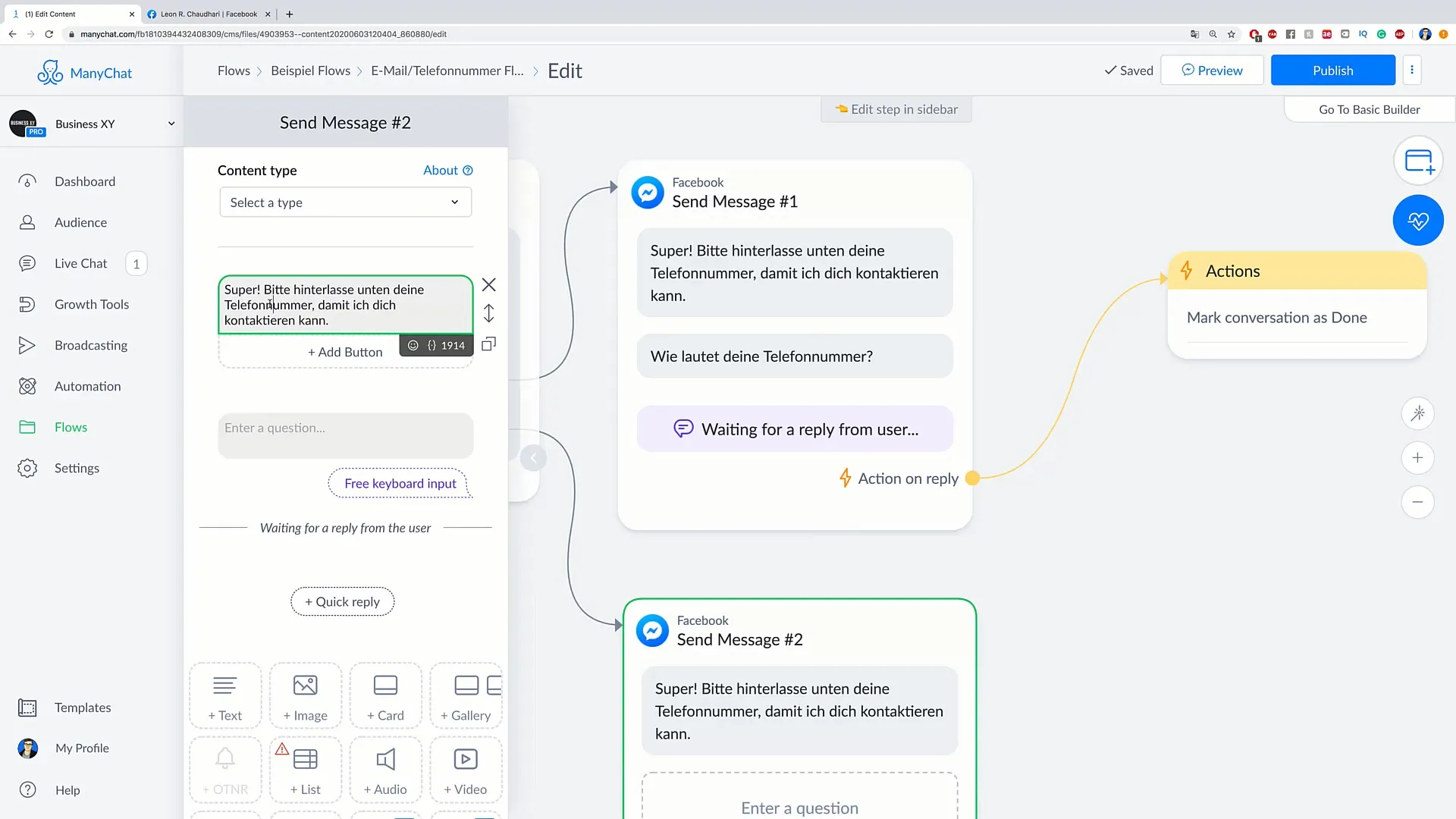Click the auto-arrange magic wand icon
Screen dimensions: 1456x819
[x=1417, y=413]
